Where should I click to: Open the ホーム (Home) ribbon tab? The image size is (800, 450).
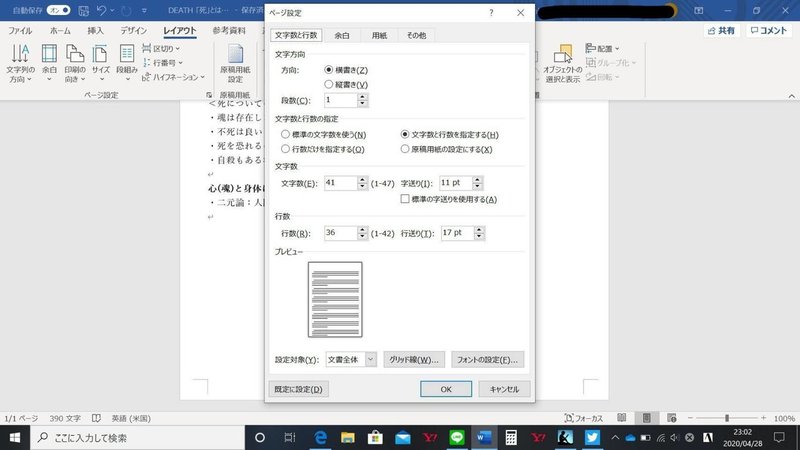tap(60, 31)
